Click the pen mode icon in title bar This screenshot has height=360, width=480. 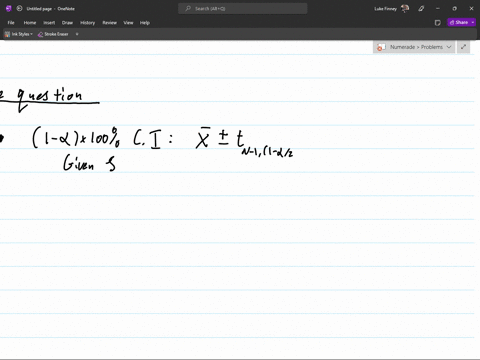pos(421,9)
